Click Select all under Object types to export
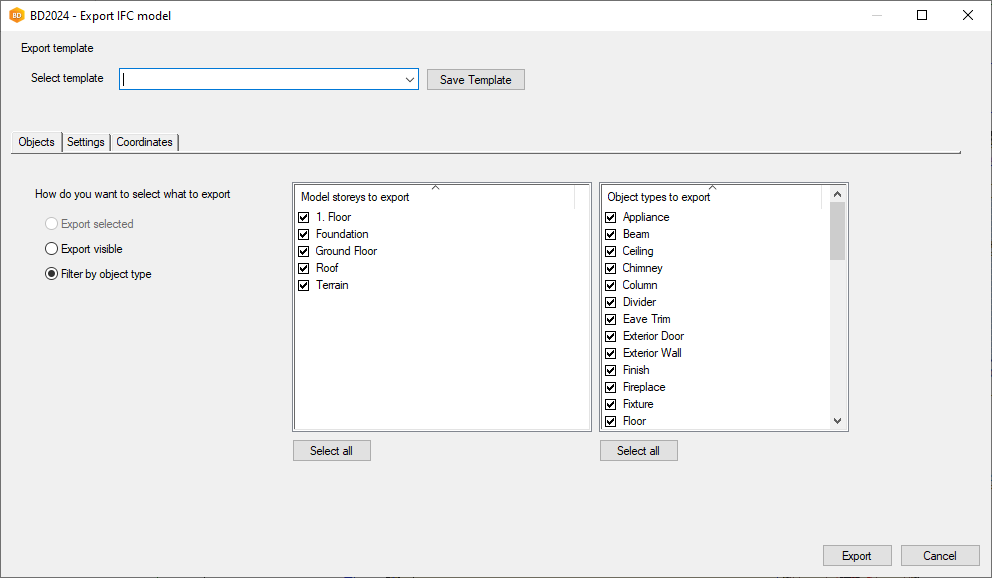The width and height of the screenshot is (992, 578). (x=638, y=450)
